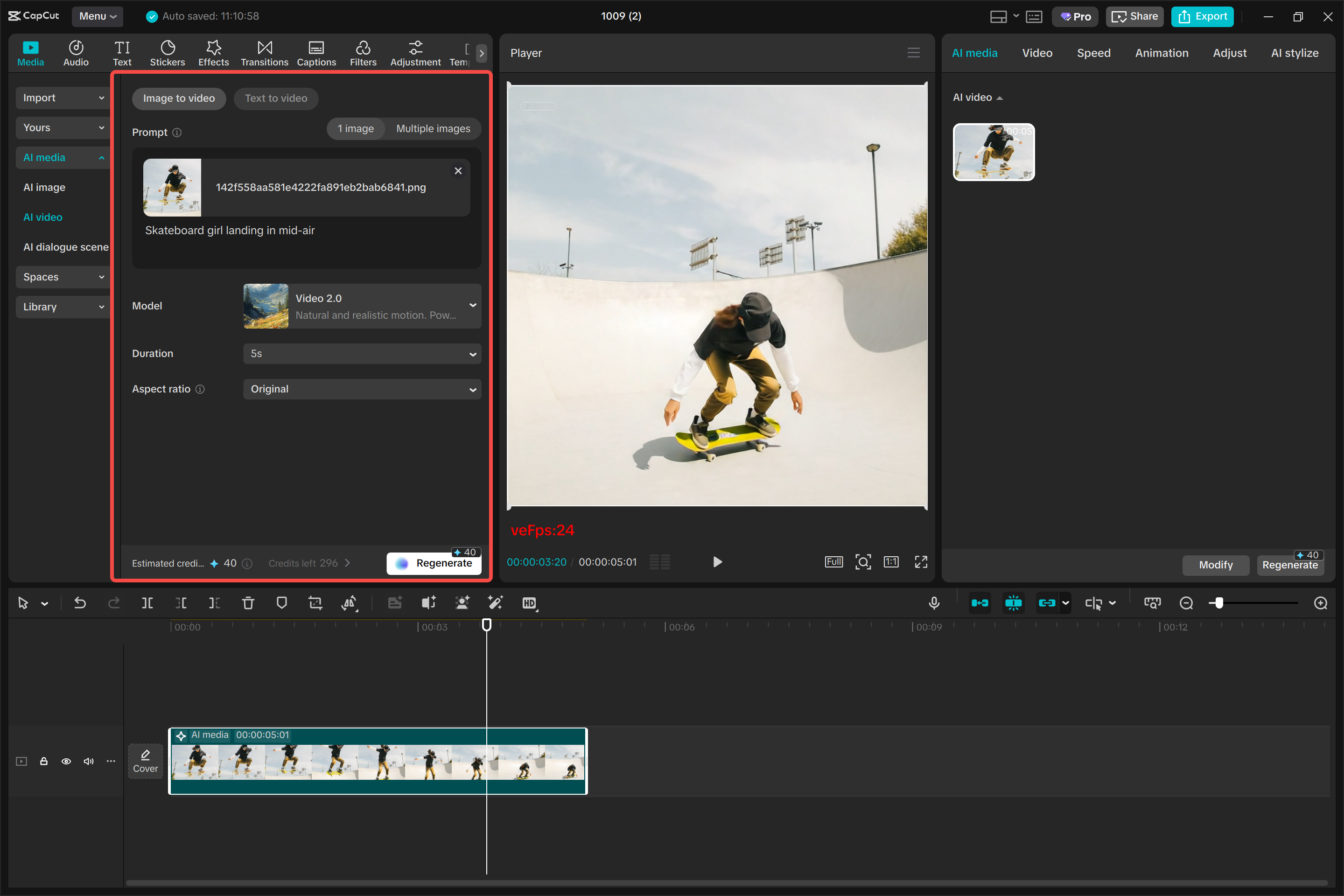Toggle visibility of the main video track
This screenshot has width=1344, height=896.
coord(66,761)
